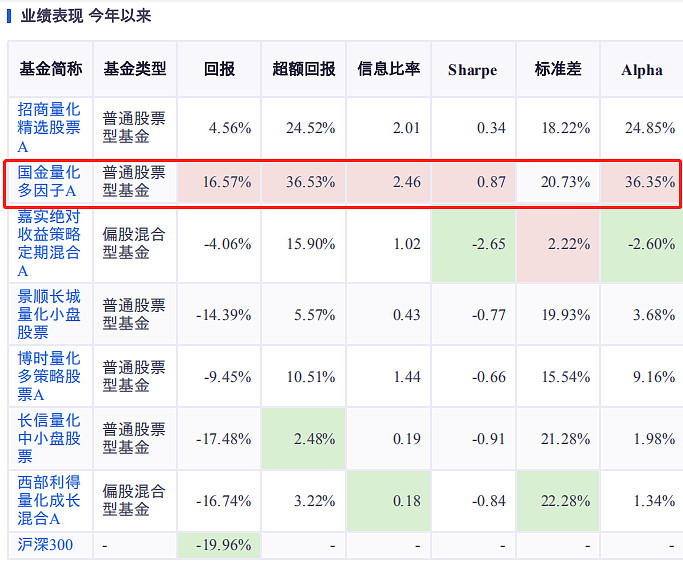The image size is (683, 564).
Task: Open the 博时量化多策略股票A fund link
Action: tap(49, 376)
